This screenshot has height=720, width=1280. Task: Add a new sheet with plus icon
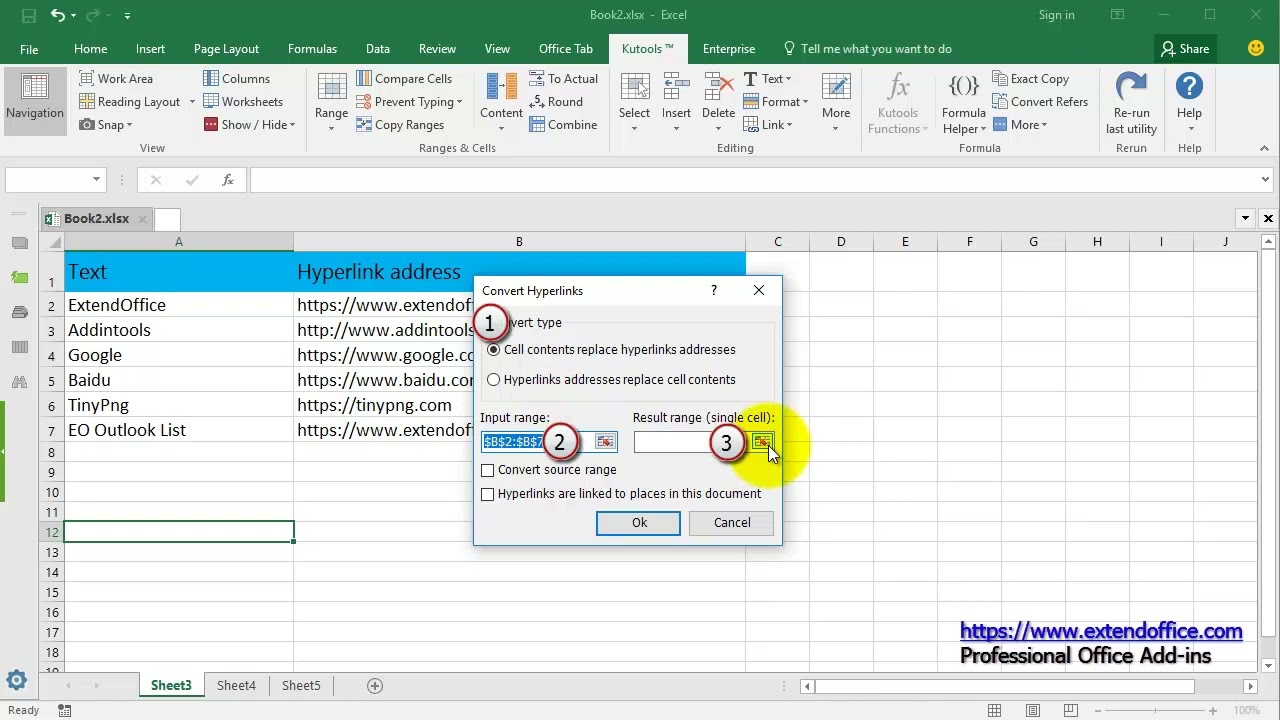coord(375,685)
